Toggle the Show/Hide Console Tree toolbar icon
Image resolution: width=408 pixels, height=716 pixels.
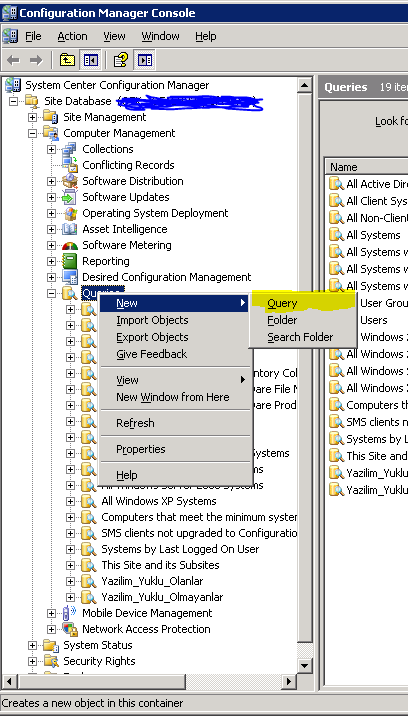(x=90, y=60)
